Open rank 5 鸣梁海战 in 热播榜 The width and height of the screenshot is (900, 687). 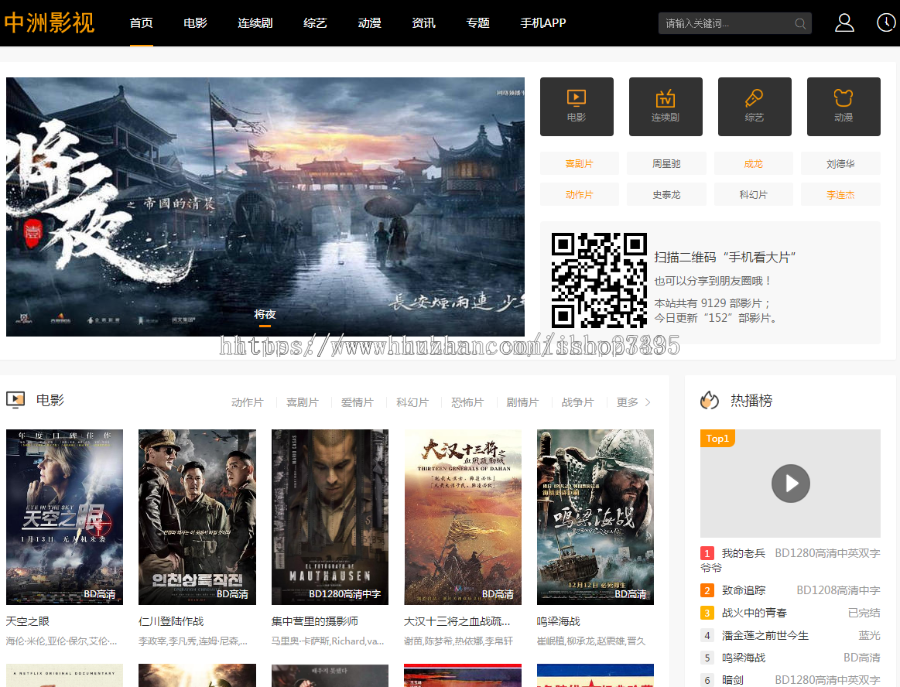790,658
